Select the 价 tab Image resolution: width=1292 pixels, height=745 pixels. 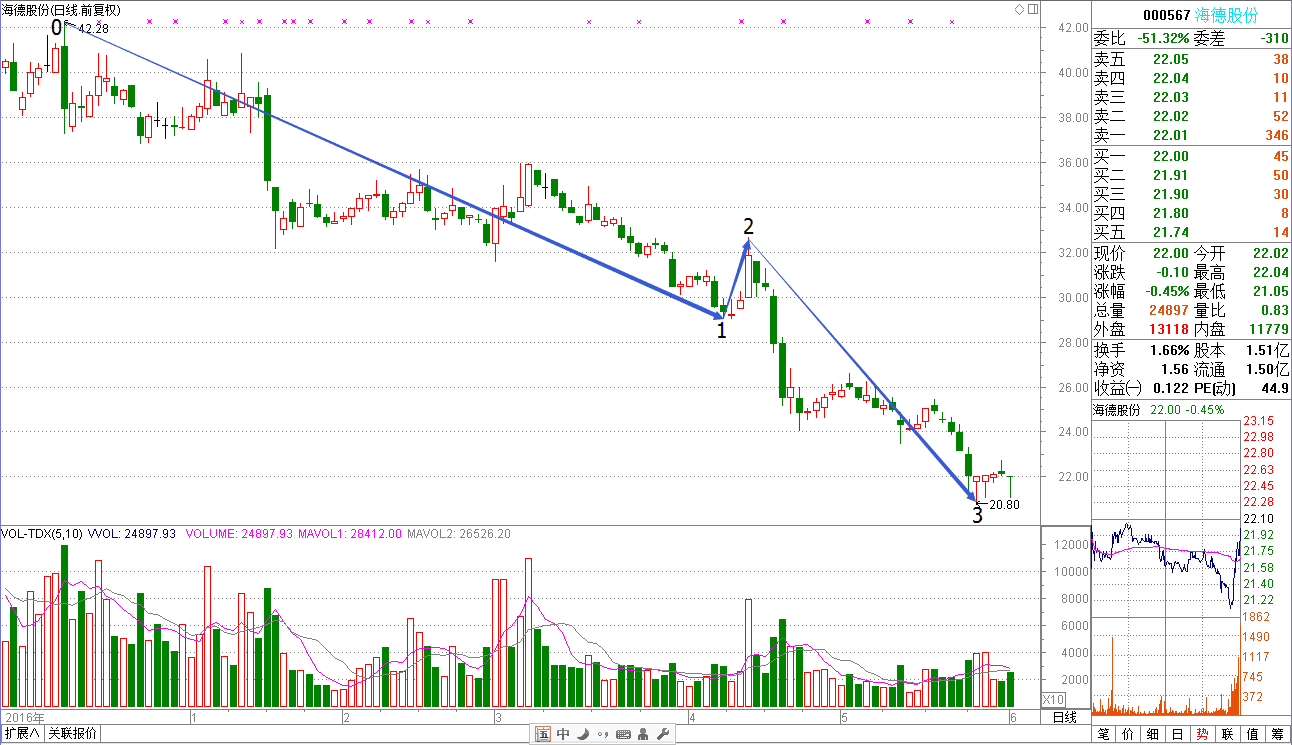[1129, 734]
